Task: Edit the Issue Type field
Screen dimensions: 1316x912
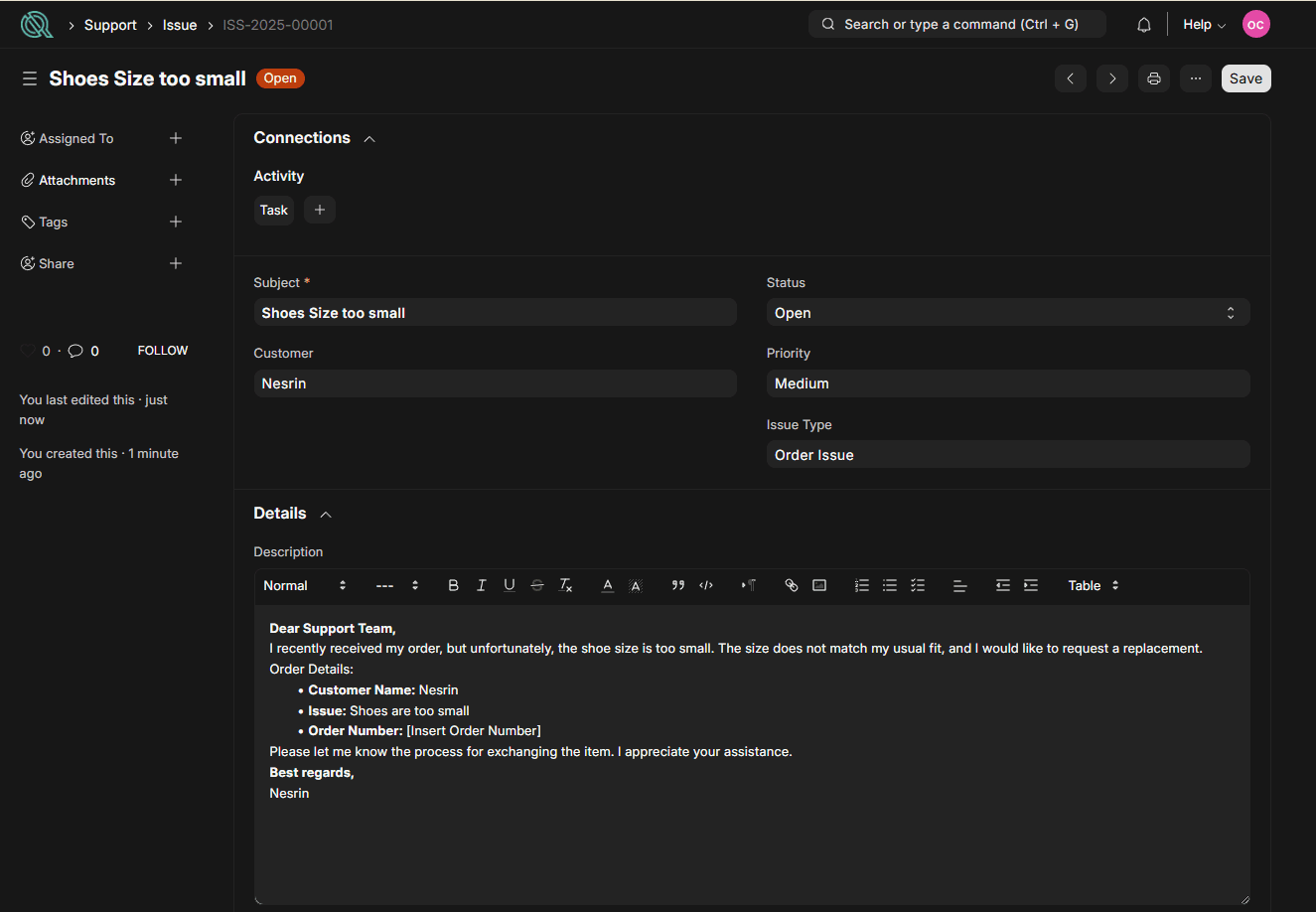Action: click(1008, 455)
